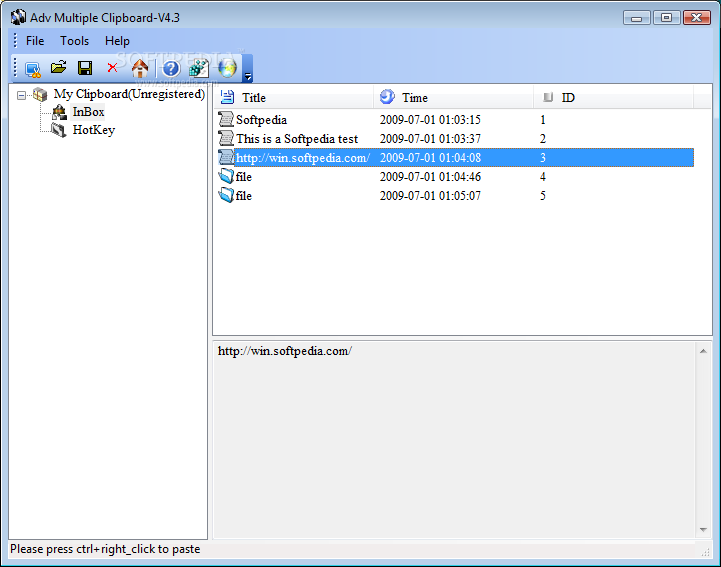721x567 pixels.
Task: Open file with the folder toolbar icon
Action: tap(58, 68)
